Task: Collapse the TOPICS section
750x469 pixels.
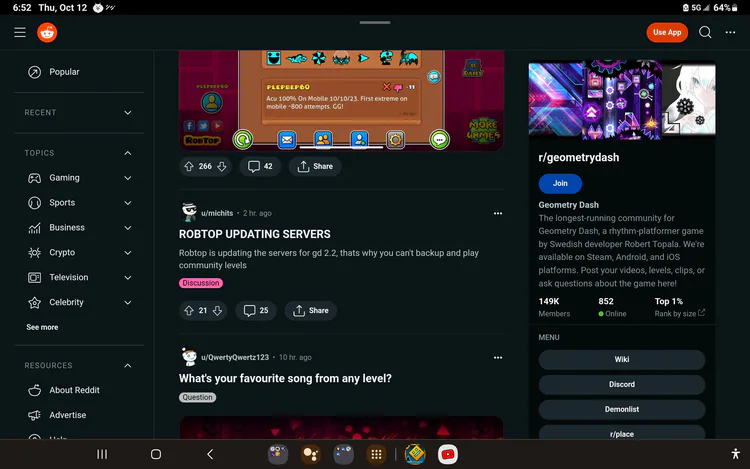Action: 128,153
